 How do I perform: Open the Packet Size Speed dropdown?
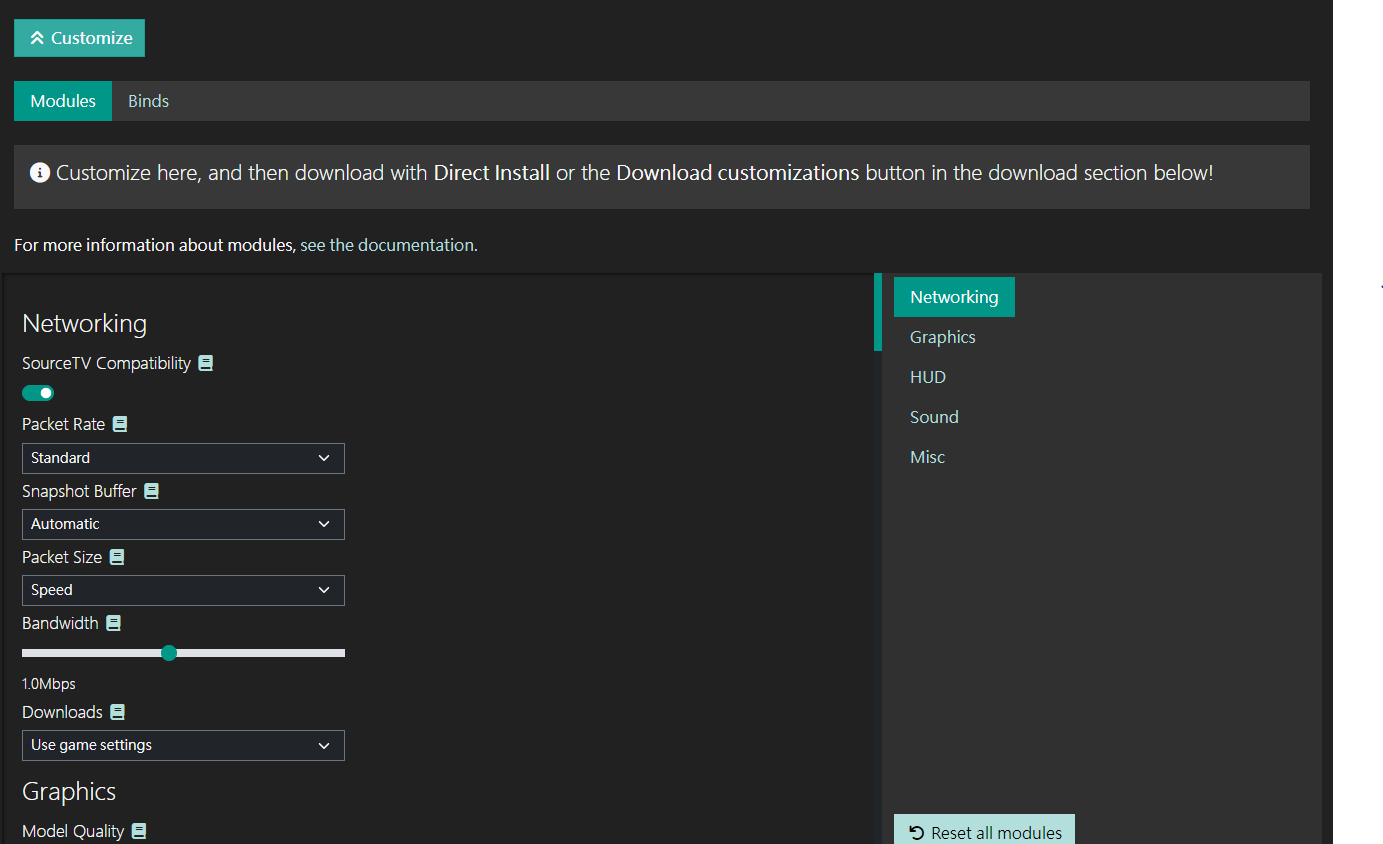(183, 590)
